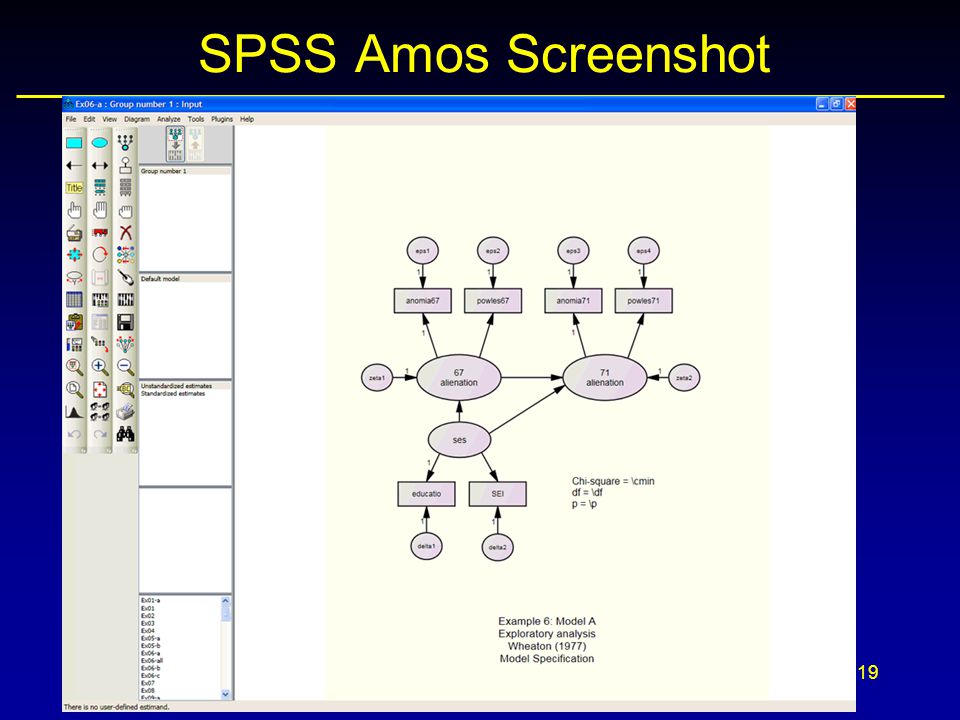Click the anomia67 observed variable box
The image size is (960, 720).
click(422, 301)
